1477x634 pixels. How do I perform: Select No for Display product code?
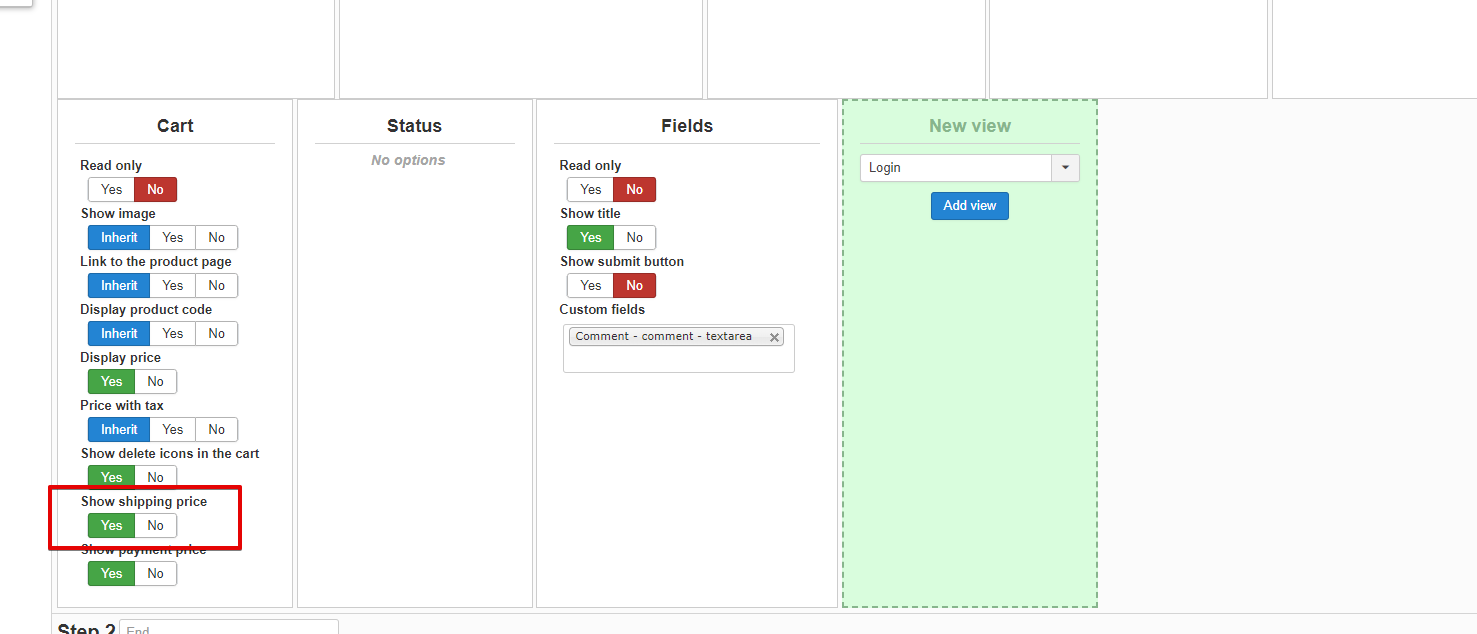click(216, 334)
